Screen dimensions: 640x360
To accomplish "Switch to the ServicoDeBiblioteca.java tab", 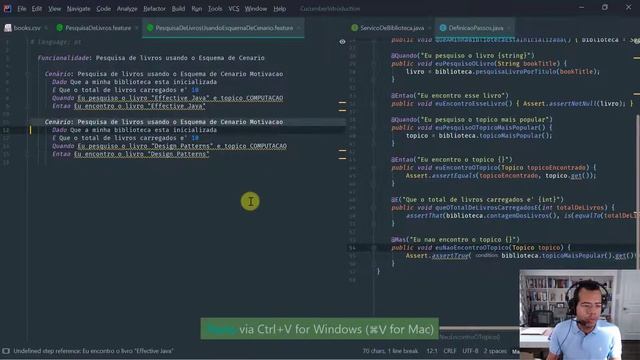I will [392, 28].
